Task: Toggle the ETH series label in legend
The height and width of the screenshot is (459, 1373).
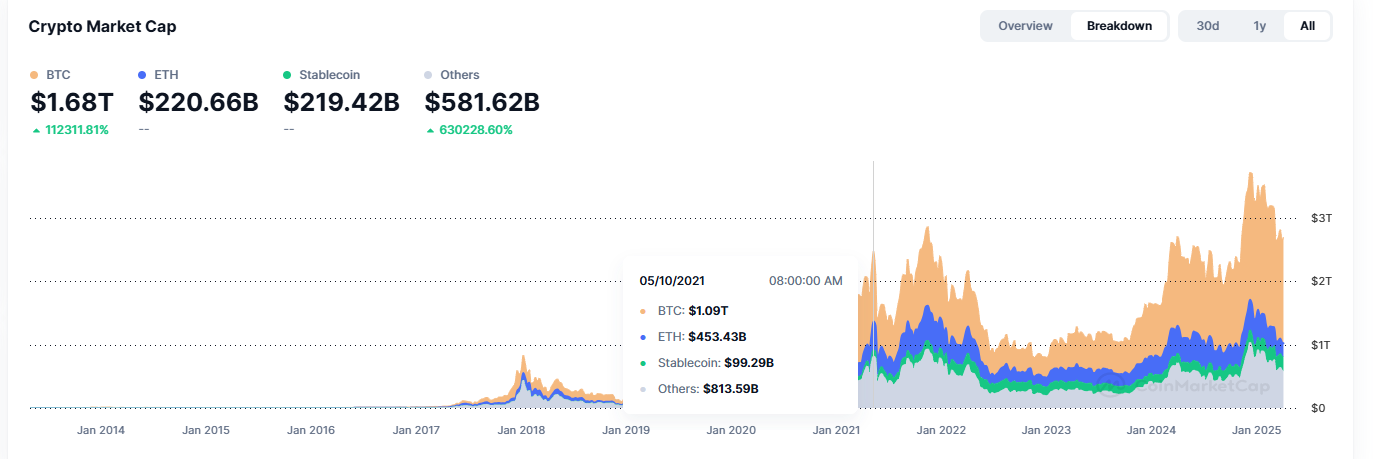Action: coord(167,75)
